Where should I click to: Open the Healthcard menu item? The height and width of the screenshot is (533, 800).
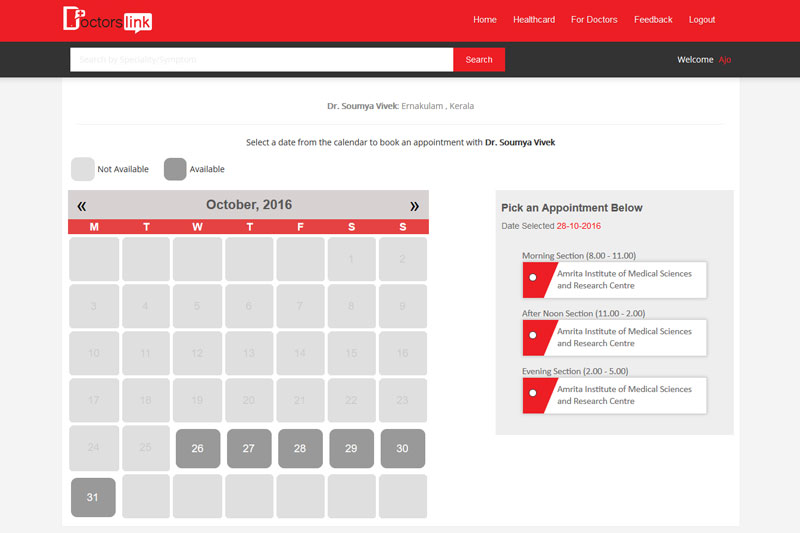(x=533, y=20)
